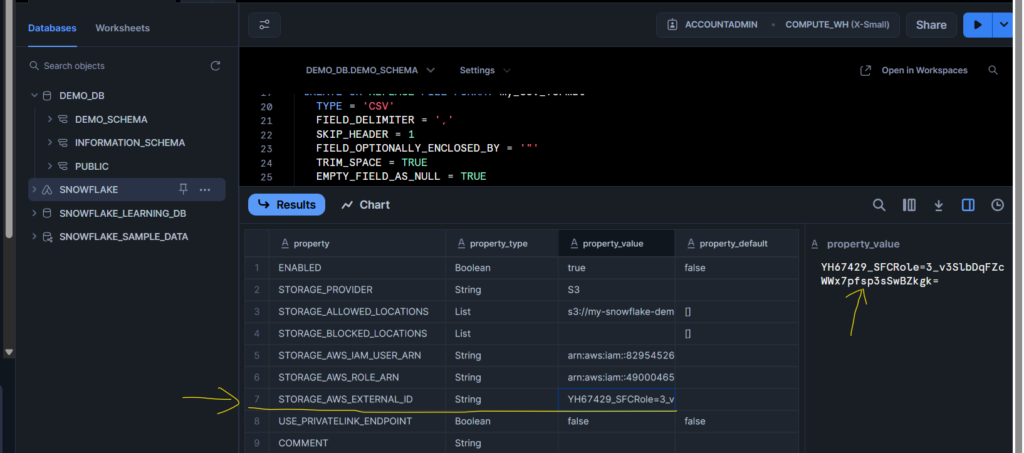Select the Chart tab
This screenshot has width=1024, height=453.
click(366, 205)
